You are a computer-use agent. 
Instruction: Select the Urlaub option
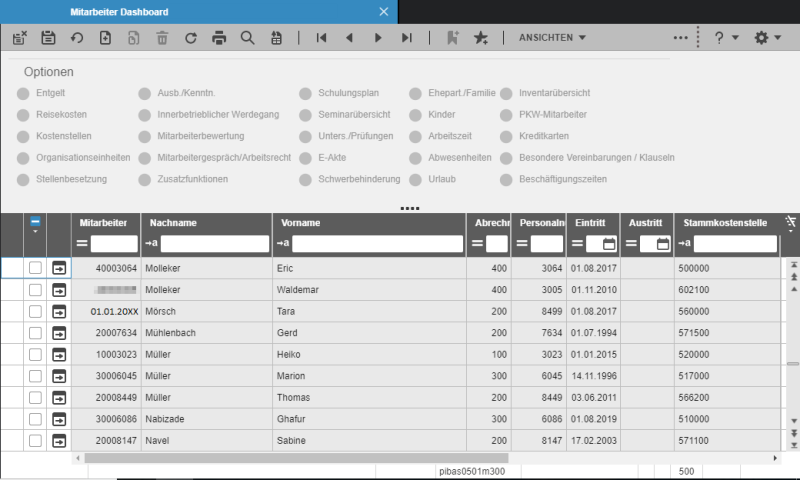415,180
